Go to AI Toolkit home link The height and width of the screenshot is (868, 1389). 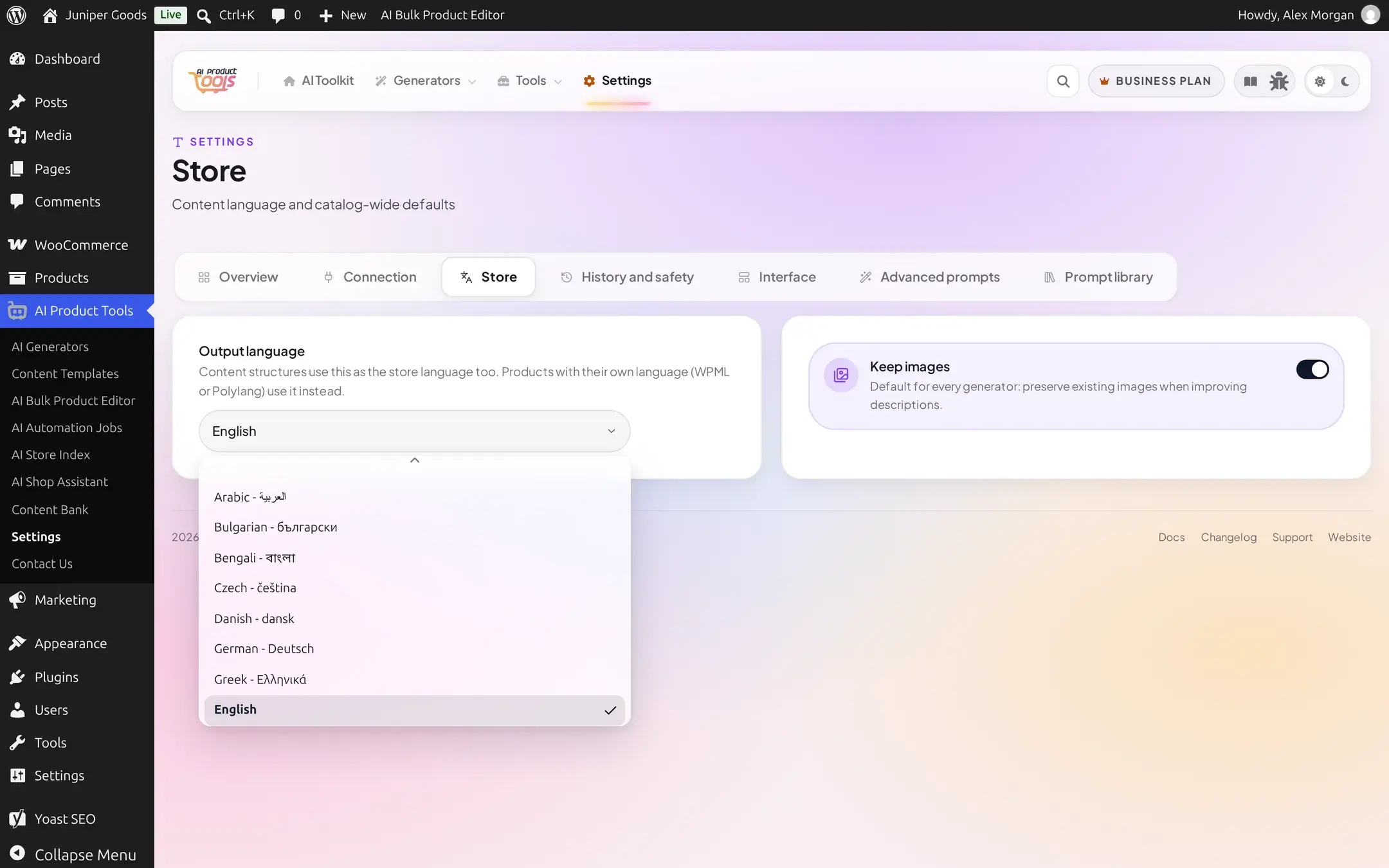coord(318,81)
